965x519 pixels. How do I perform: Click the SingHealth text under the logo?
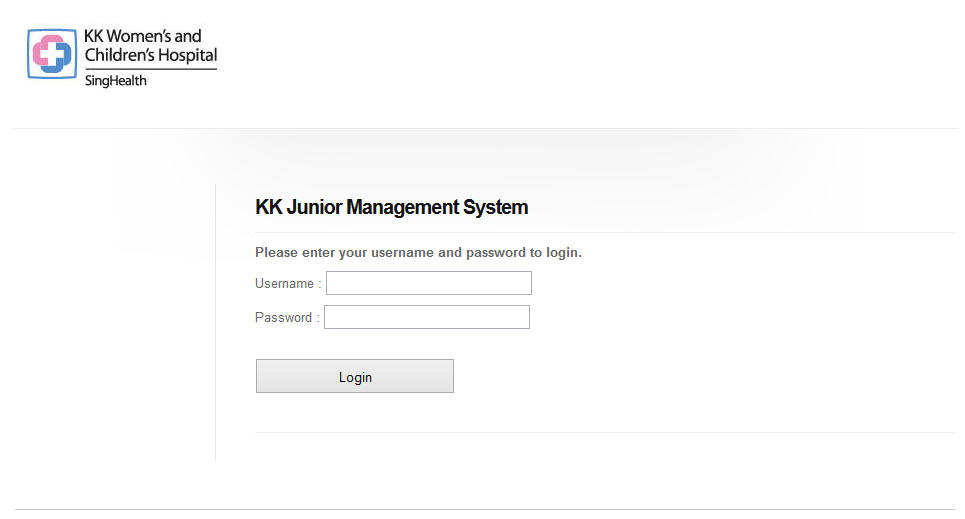(116, 81)
